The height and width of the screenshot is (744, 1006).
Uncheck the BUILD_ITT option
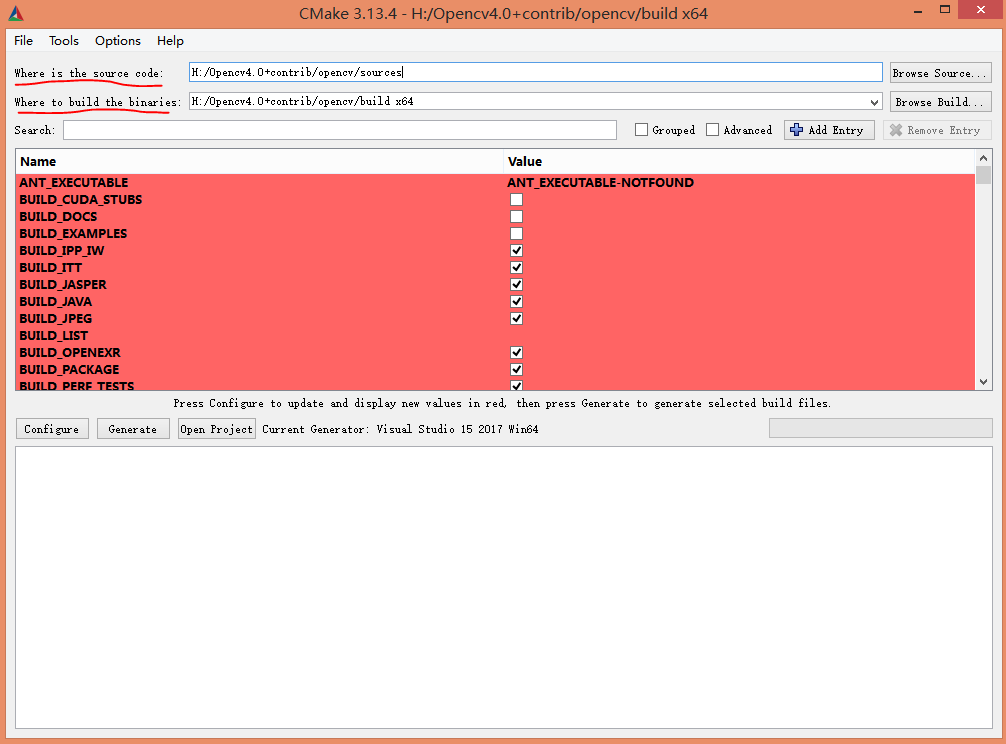pos(516,267)
